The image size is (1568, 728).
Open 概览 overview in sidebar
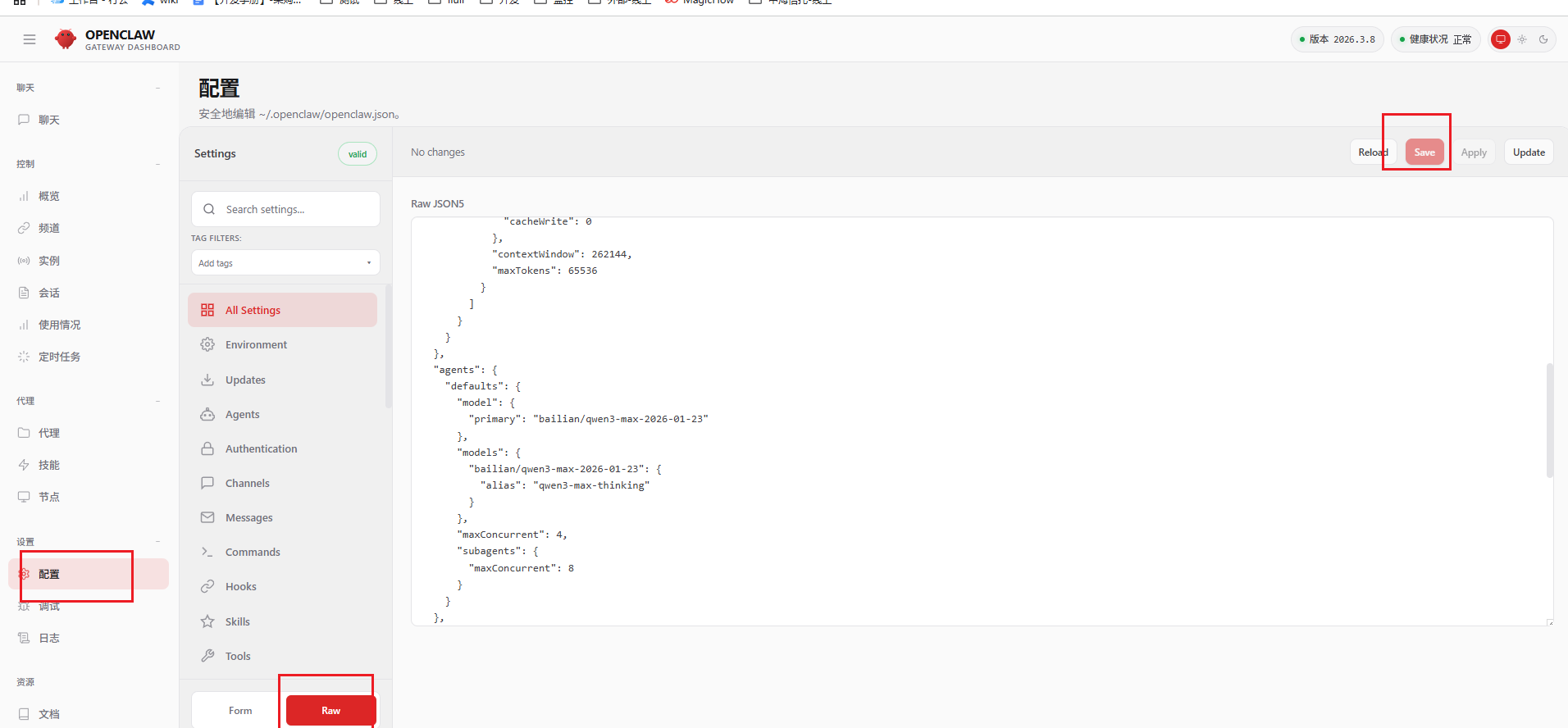(x=89, y=196)
